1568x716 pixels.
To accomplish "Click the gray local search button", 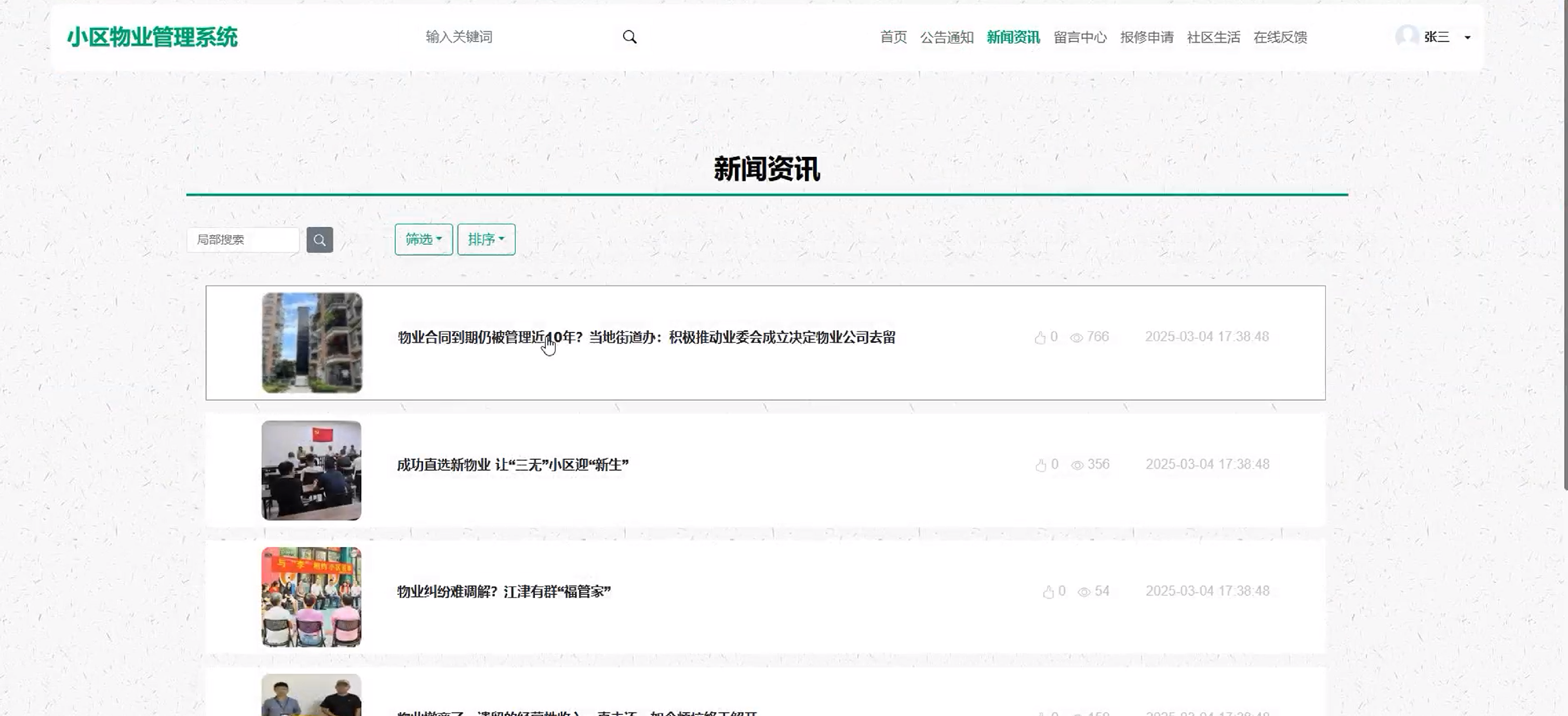I will (319, 240).
